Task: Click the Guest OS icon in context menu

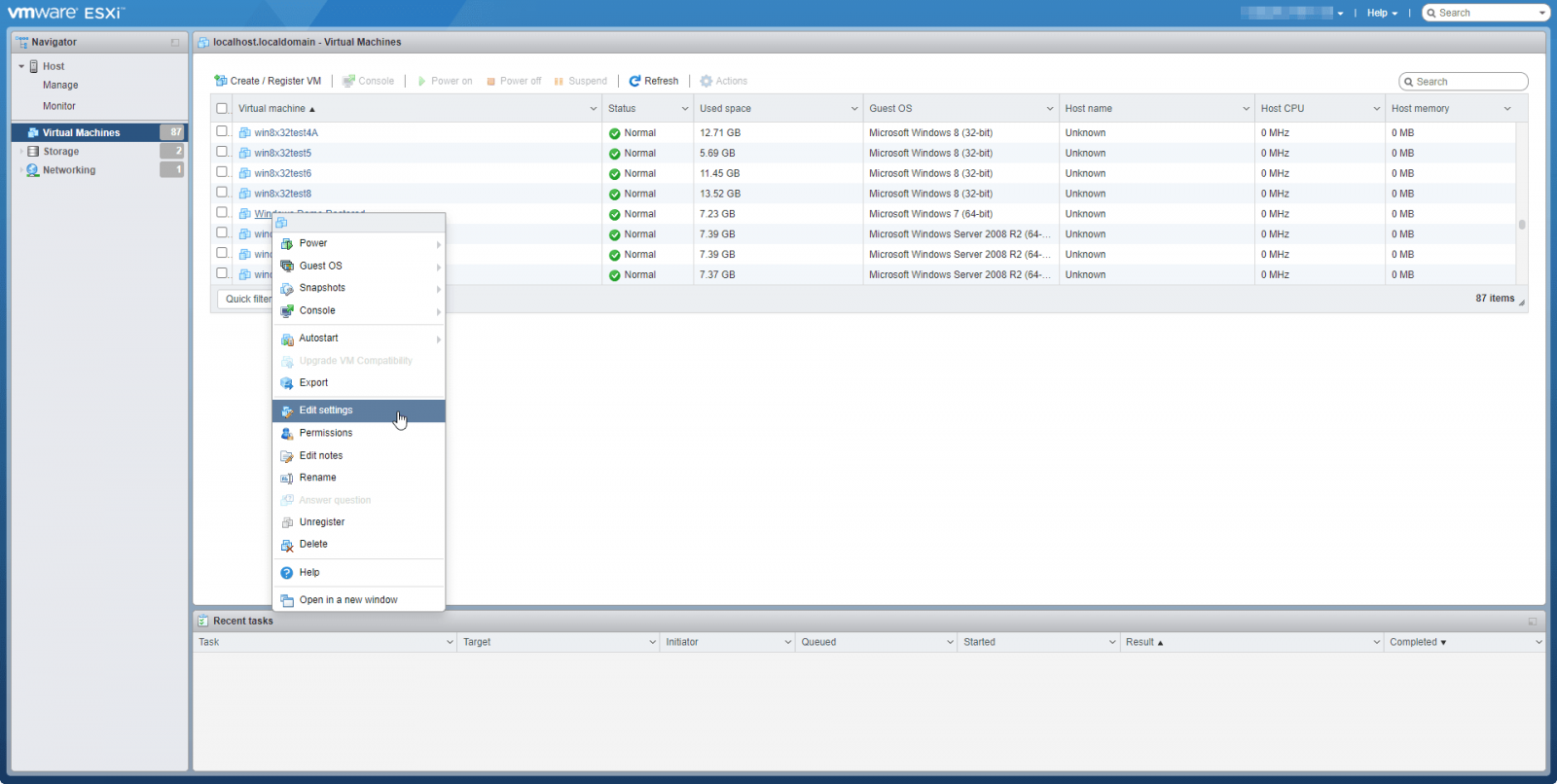Action: click(287, 266)
